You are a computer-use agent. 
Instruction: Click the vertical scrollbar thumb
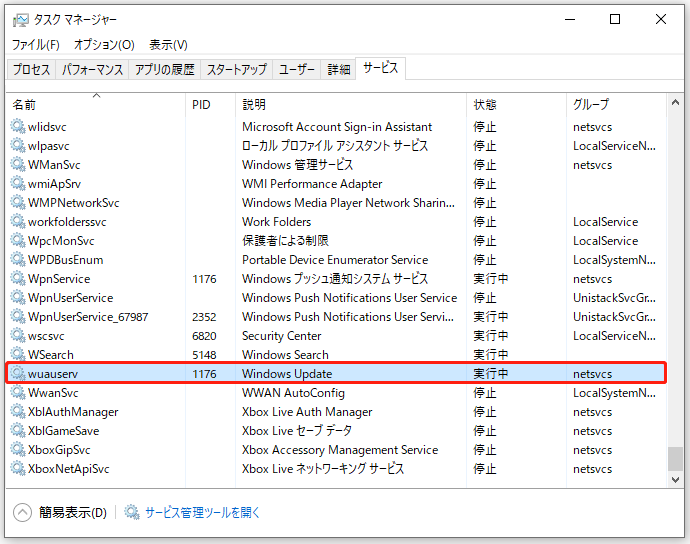pyautogui.click(x=675, y=459)
